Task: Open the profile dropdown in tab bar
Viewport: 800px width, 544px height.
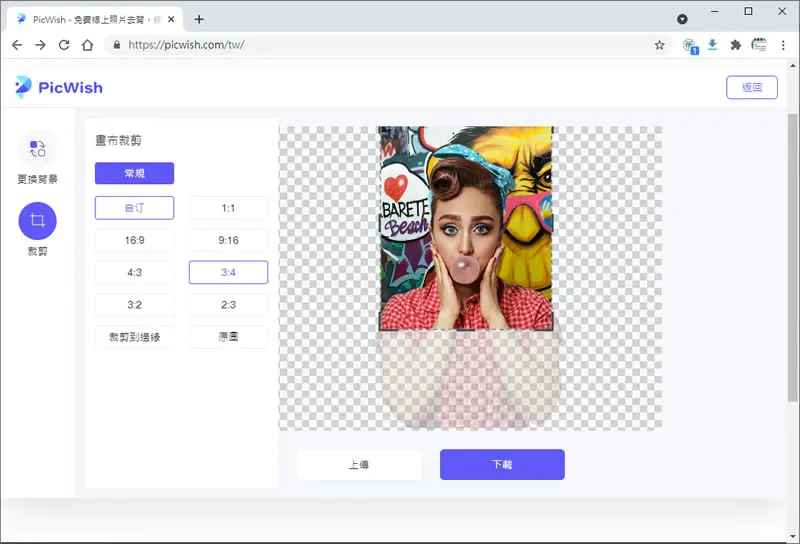Action: 682,19
